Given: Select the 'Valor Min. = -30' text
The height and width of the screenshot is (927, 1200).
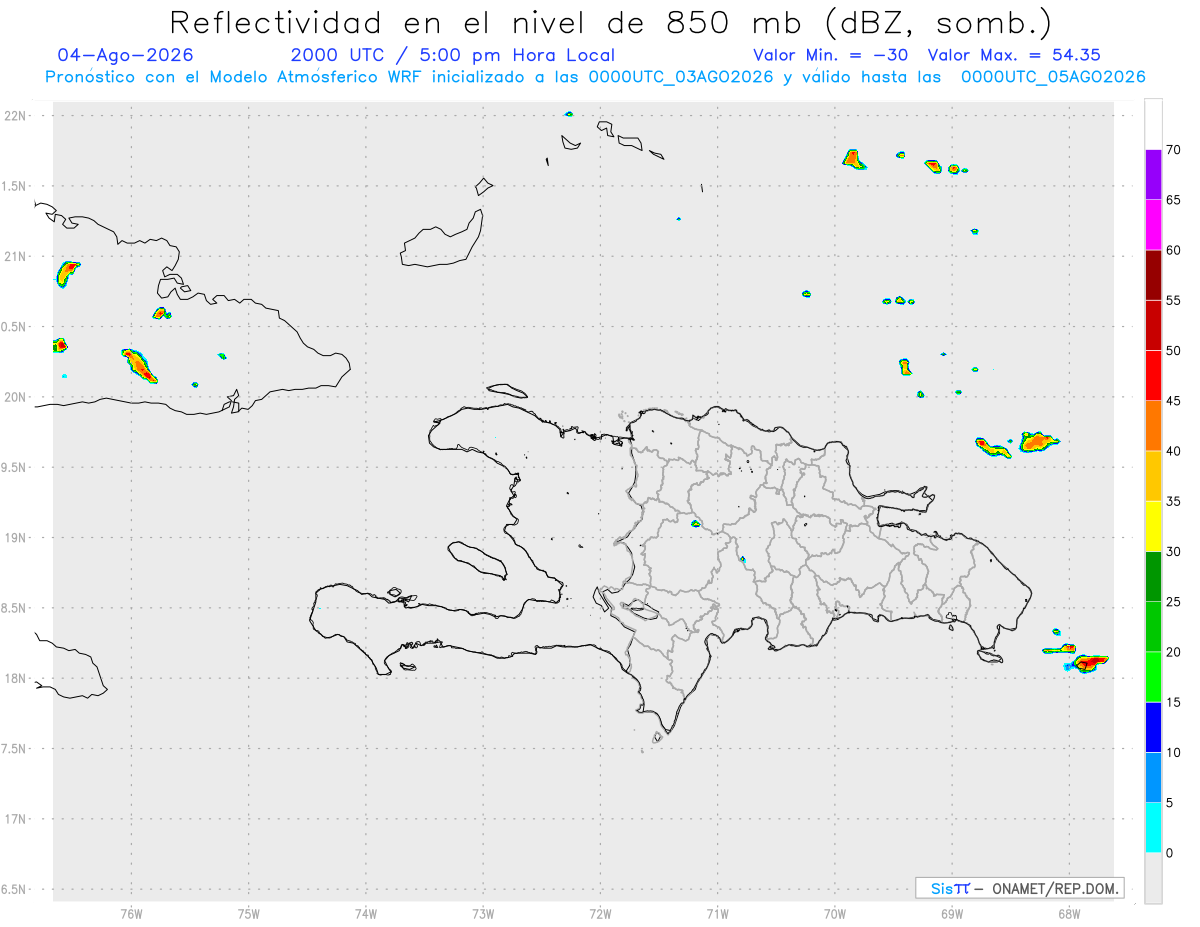Looking at the screenshot, I should click(830, 55).
